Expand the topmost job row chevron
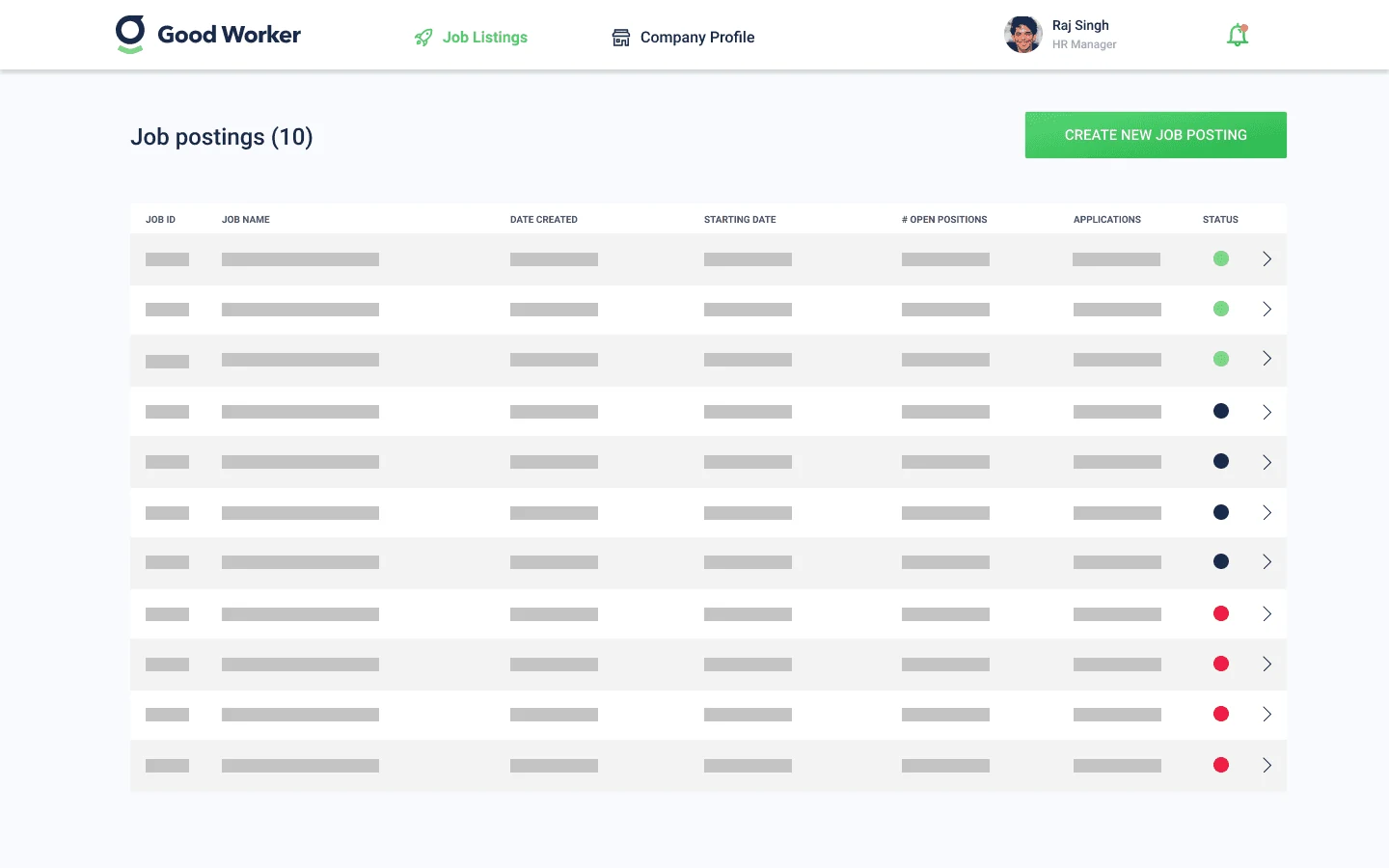The width and height of the screenshot is (1389, 868). [1266, 258]
